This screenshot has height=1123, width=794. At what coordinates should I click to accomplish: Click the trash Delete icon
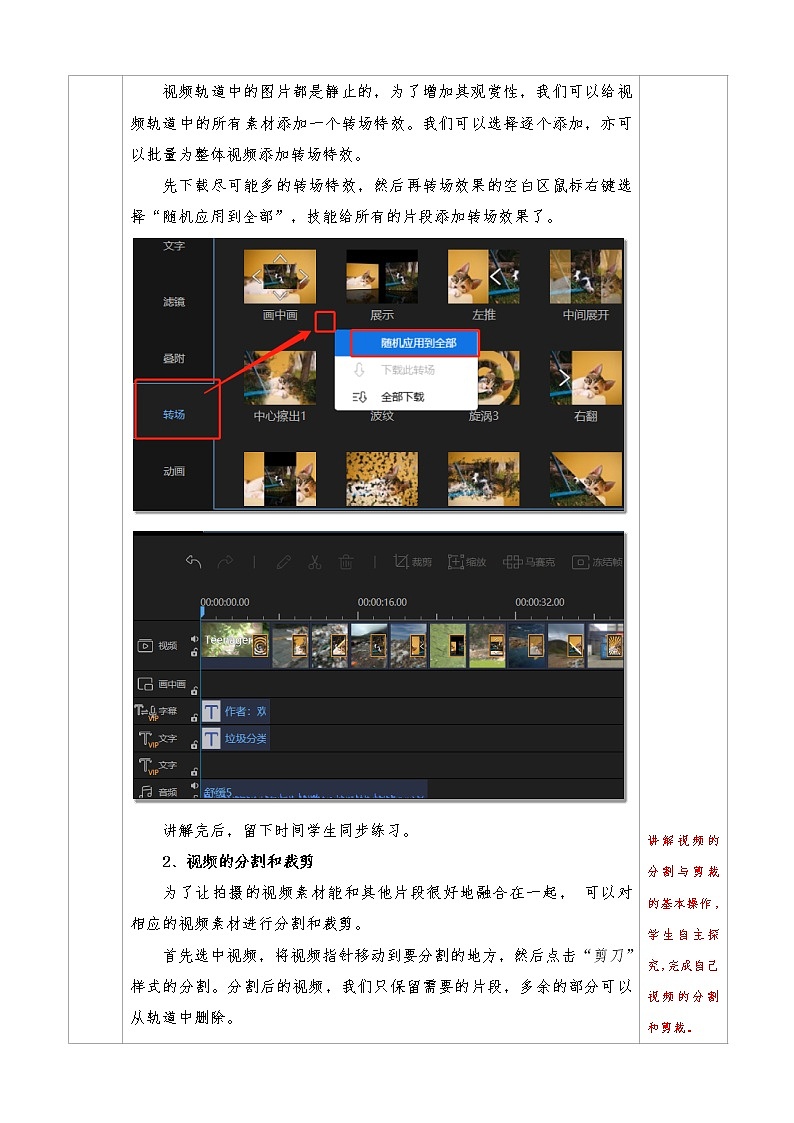click(346, 562)
